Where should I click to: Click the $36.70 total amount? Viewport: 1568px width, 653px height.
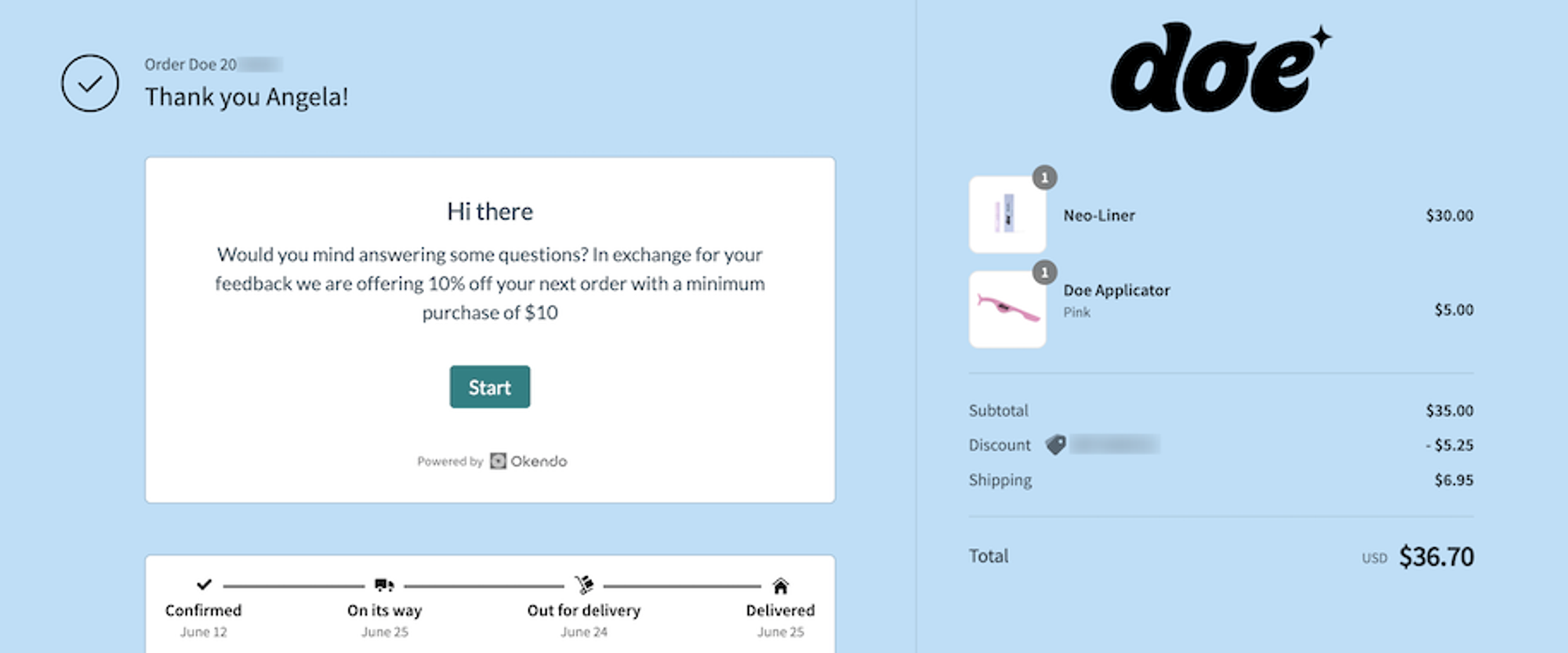pos(1436,557)
